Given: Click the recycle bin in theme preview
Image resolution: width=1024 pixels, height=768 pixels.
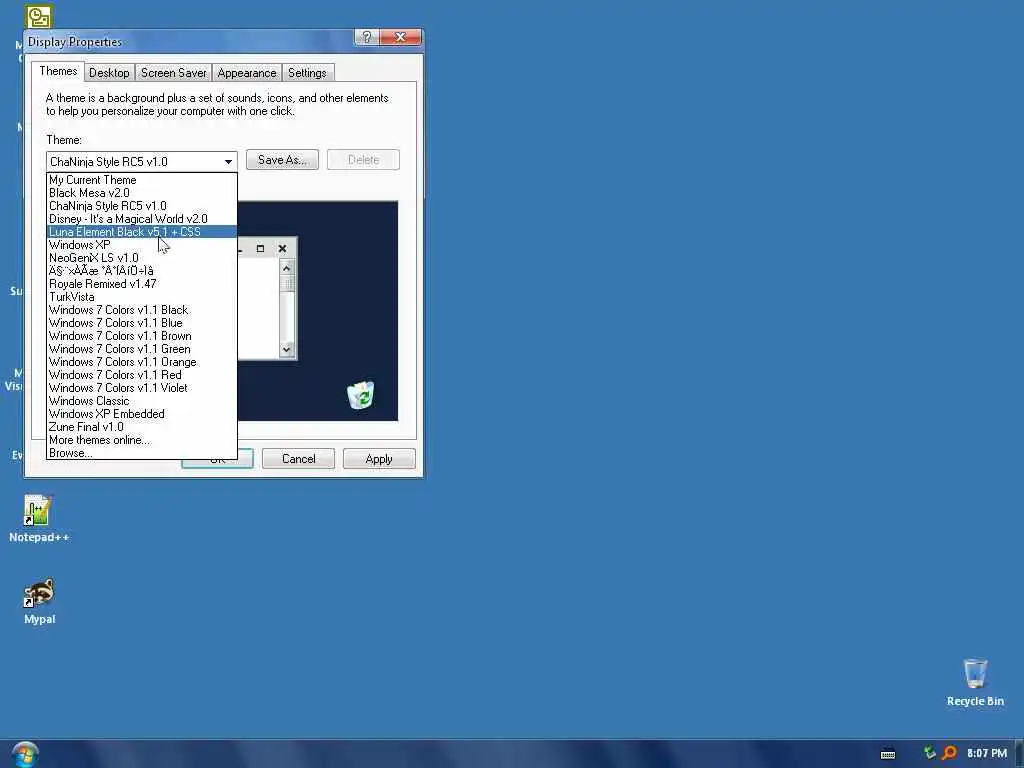Looking at the screenshot, I should pos(360,394).
